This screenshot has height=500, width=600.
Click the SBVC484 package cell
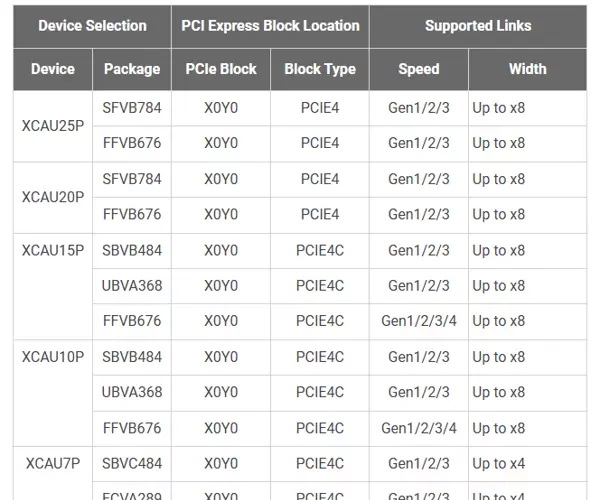point(132,464)
